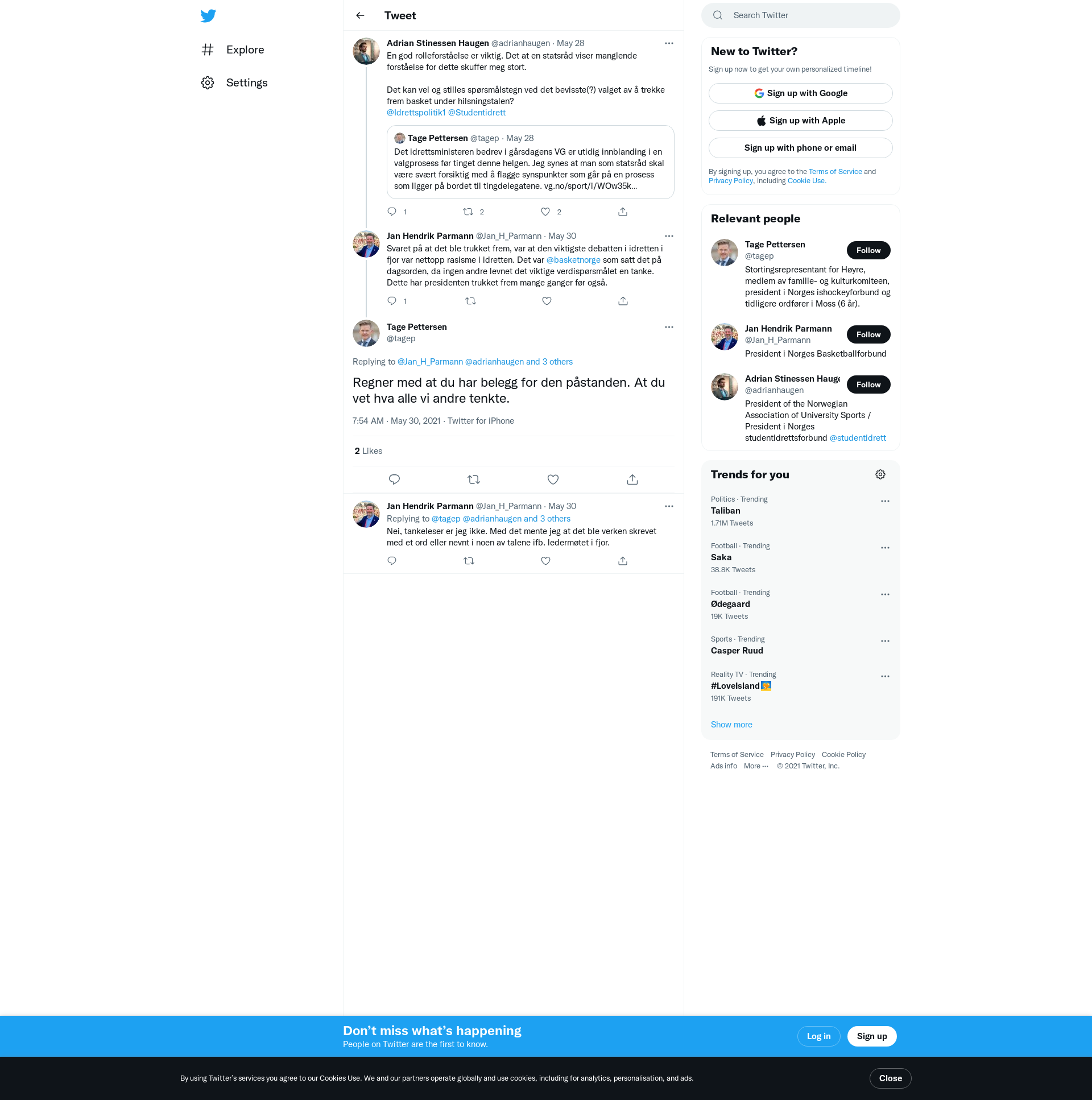Image resolution: width=1092 pixels, height=1100 pixels.
Task: Share the tweet starting 'Svaret på at det'
Action: click(623, 301)
